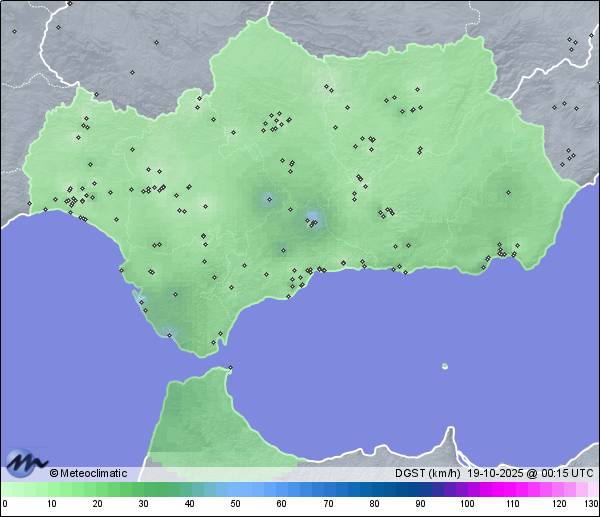Select the 130 maximum on the scale
Screen dimensions: 600x517
591,504
